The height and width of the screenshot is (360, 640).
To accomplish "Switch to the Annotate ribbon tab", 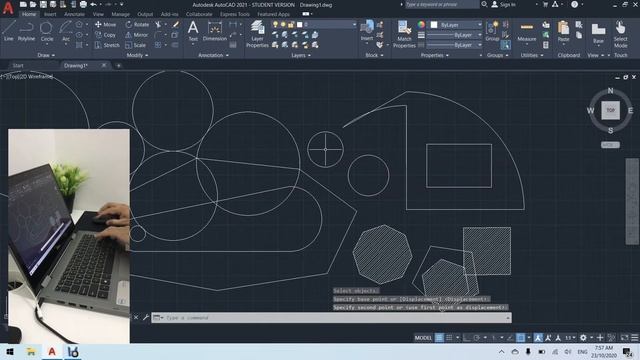I will point(74,14).
